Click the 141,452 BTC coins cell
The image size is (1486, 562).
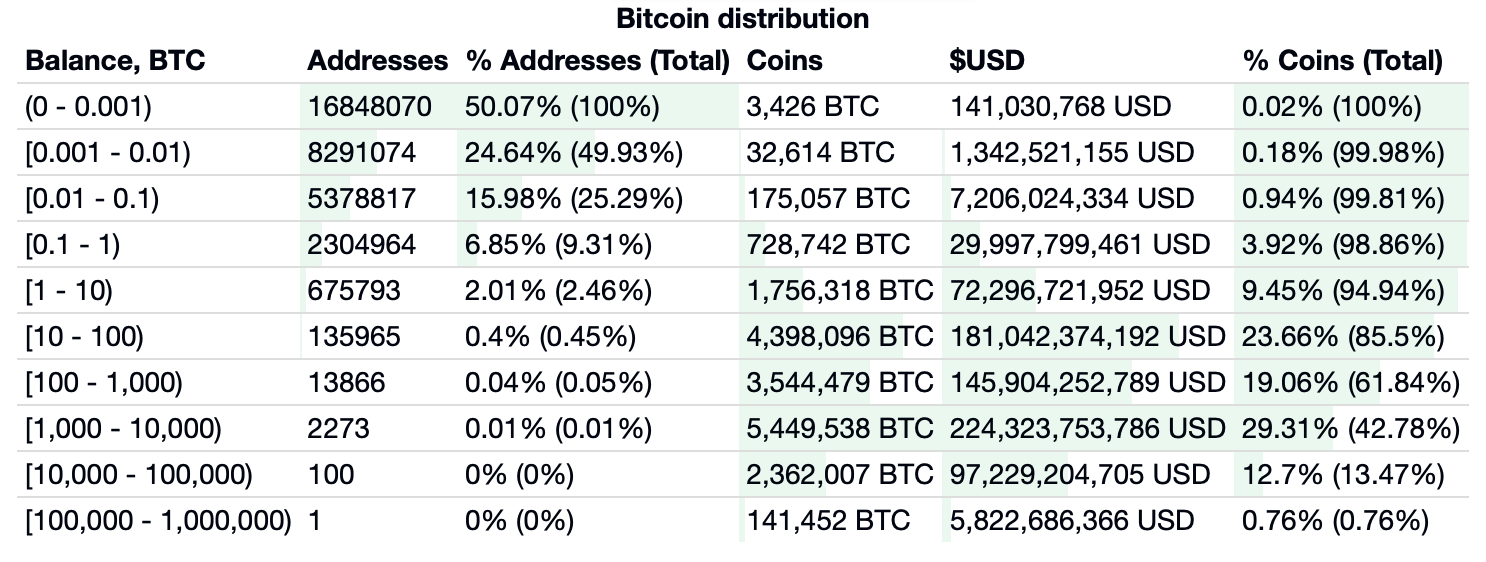point(828,520)
